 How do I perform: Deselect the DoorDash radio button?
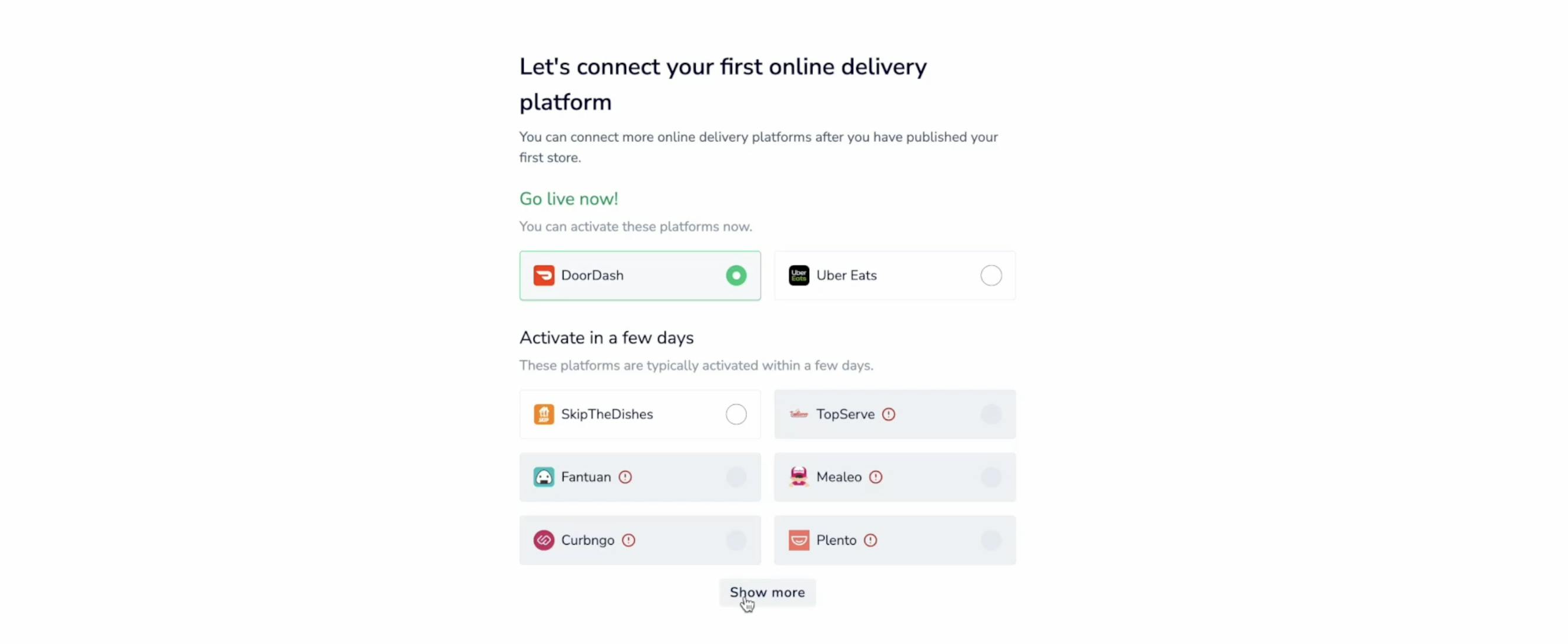pyautogui.click(x=736, y=275)
